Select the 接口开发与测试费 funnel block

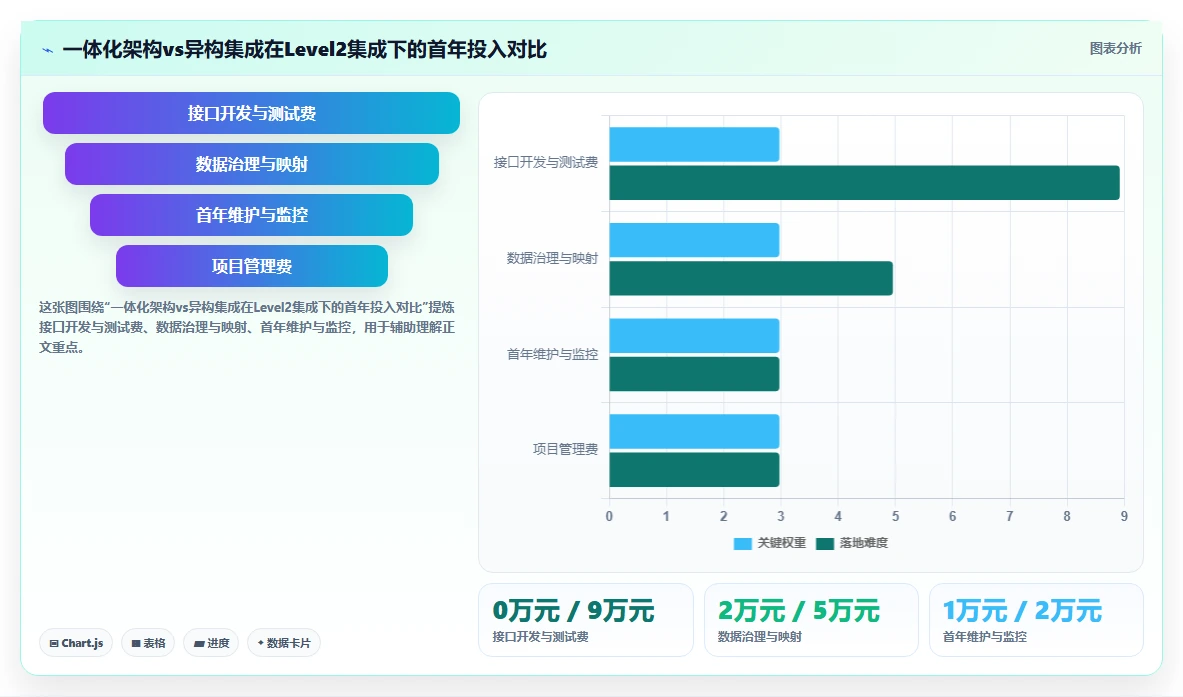point(251,113)
